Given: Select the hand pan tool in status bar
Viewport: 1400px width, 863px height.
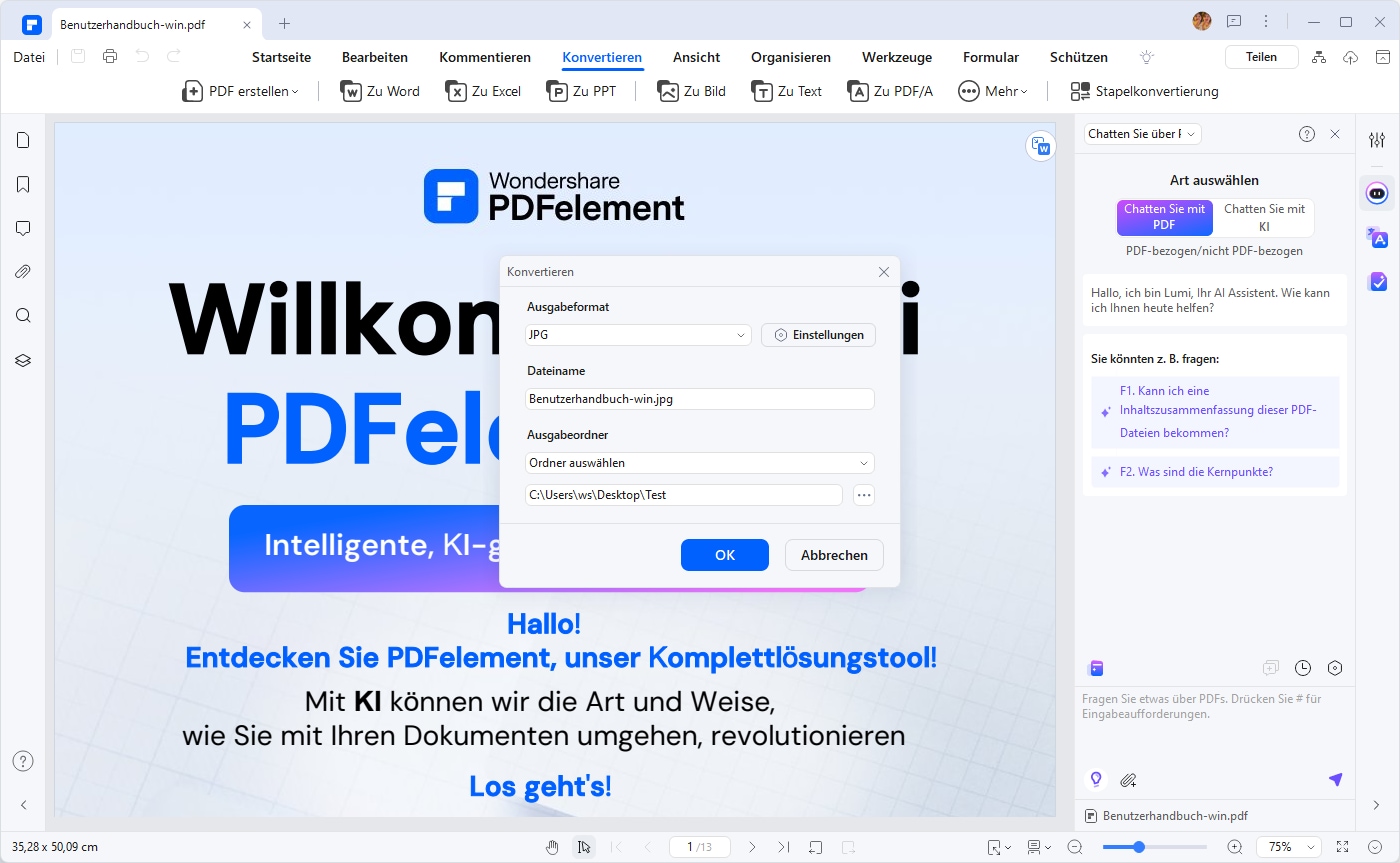Looking at the screenshot, I should 552,847.
